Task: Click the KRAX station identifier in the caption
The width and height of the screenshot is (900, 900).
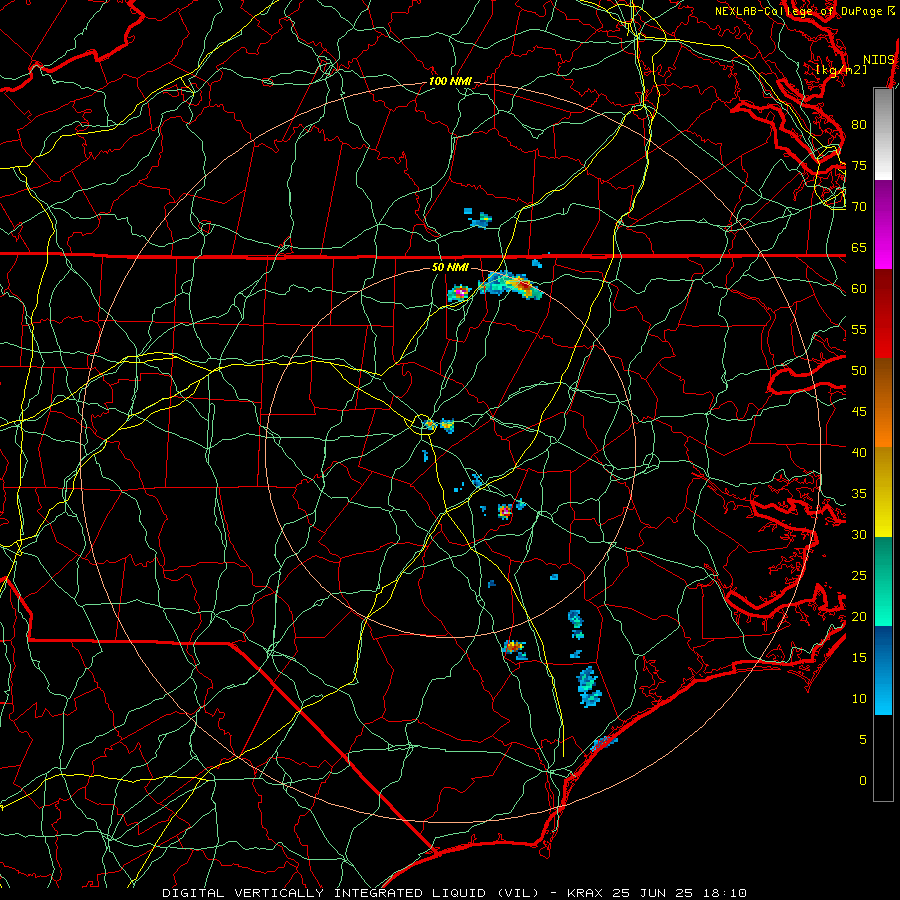Action: [585, 893]
